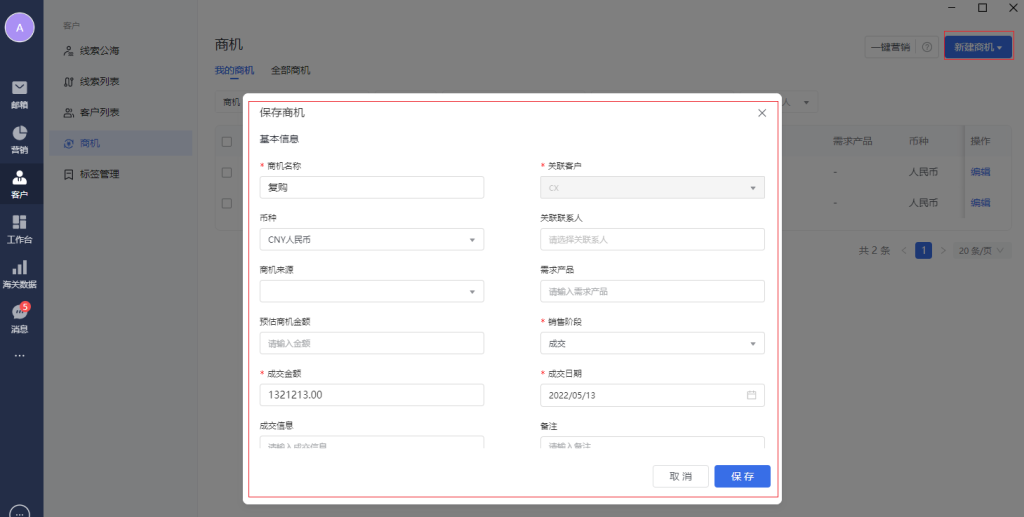The height and width of the screenshot is (517, 1024).
Task: Close the 保存商机 dialog with X
Action: point(762,113)
